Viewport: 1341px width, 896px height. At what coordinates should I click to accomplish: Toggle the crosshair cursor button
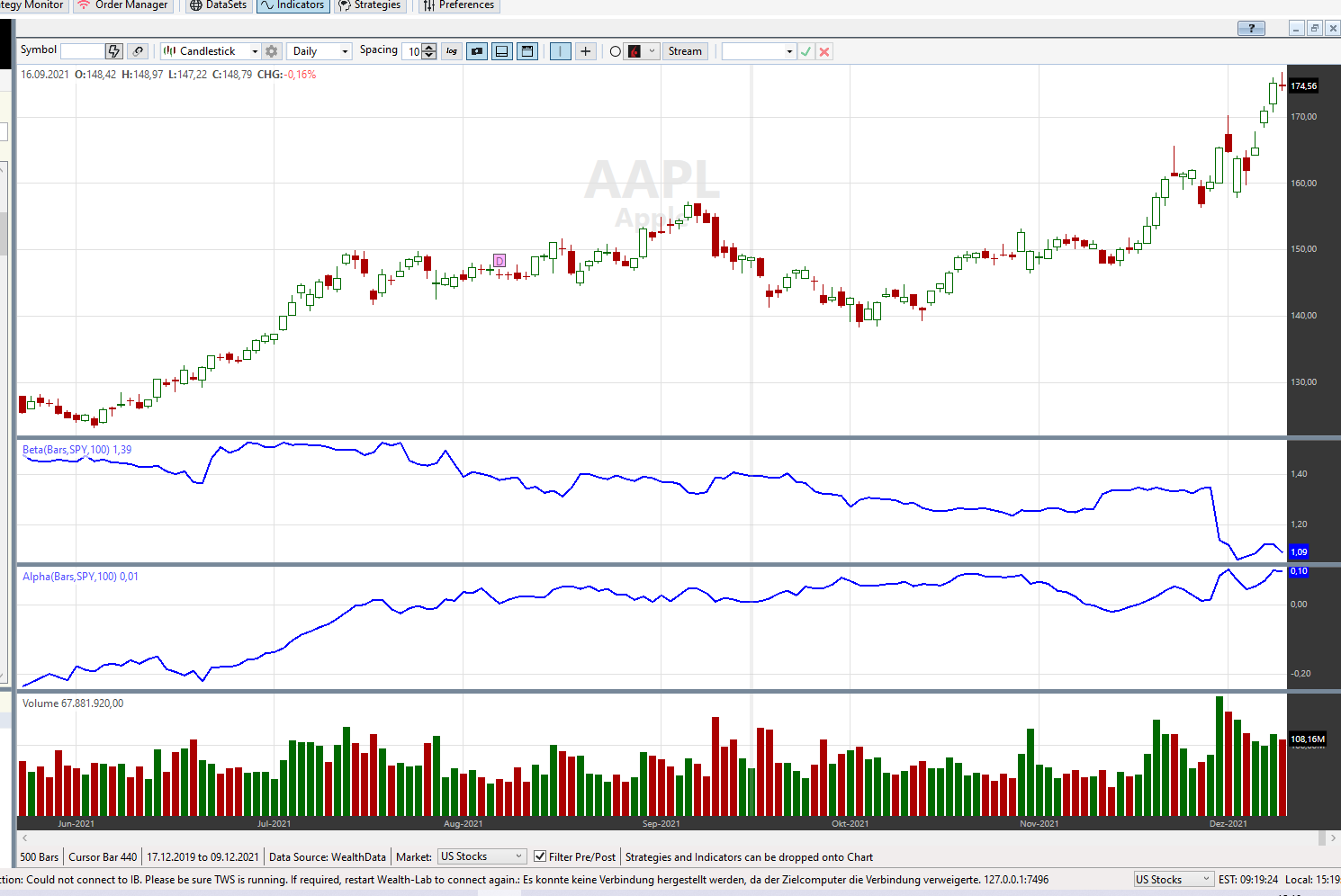tap(585, 51)
